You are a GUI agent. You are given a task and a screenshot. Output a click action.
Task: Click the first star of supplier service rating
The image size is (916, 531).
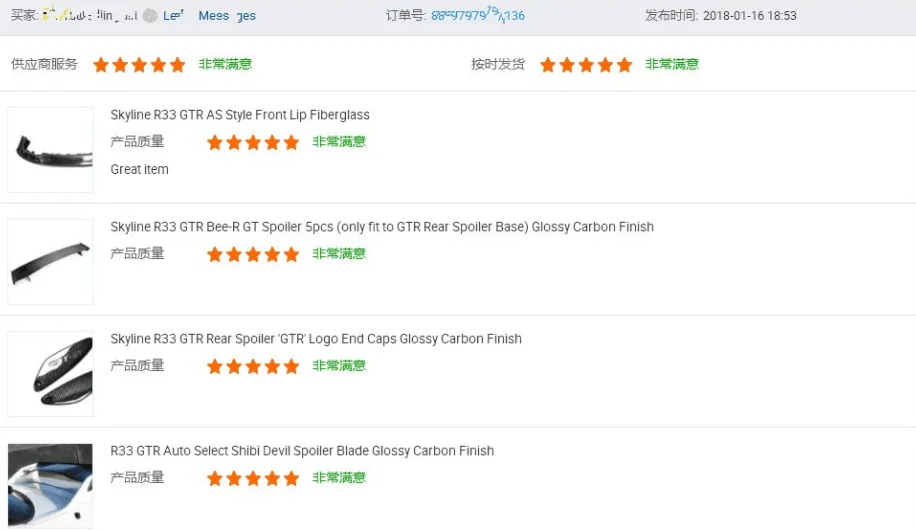coord(101,65)
